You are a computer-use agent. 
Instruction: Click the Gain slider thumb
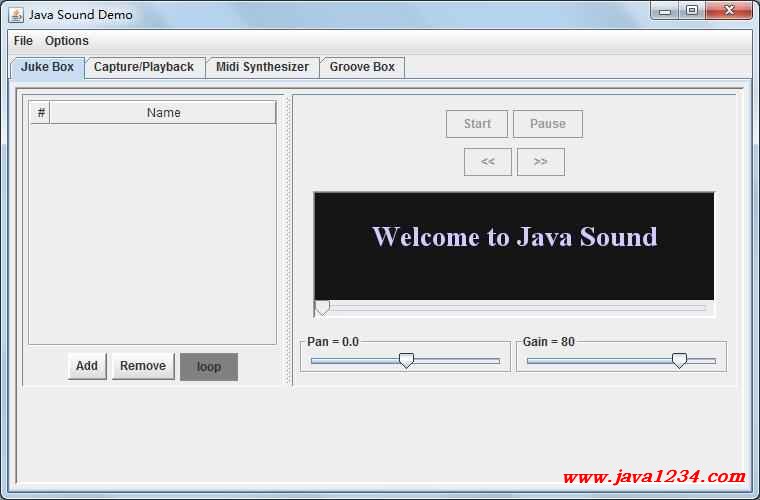[x=679, y=361]
